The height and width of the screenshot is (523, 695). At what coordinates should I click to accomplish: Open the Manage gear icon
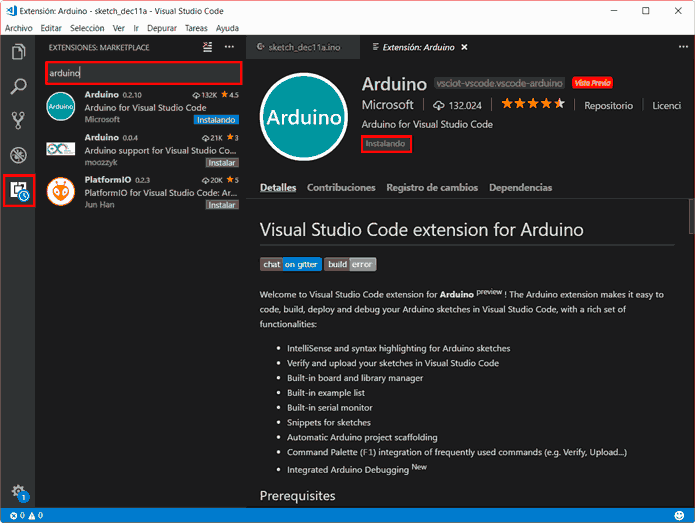tap(18, 492)
